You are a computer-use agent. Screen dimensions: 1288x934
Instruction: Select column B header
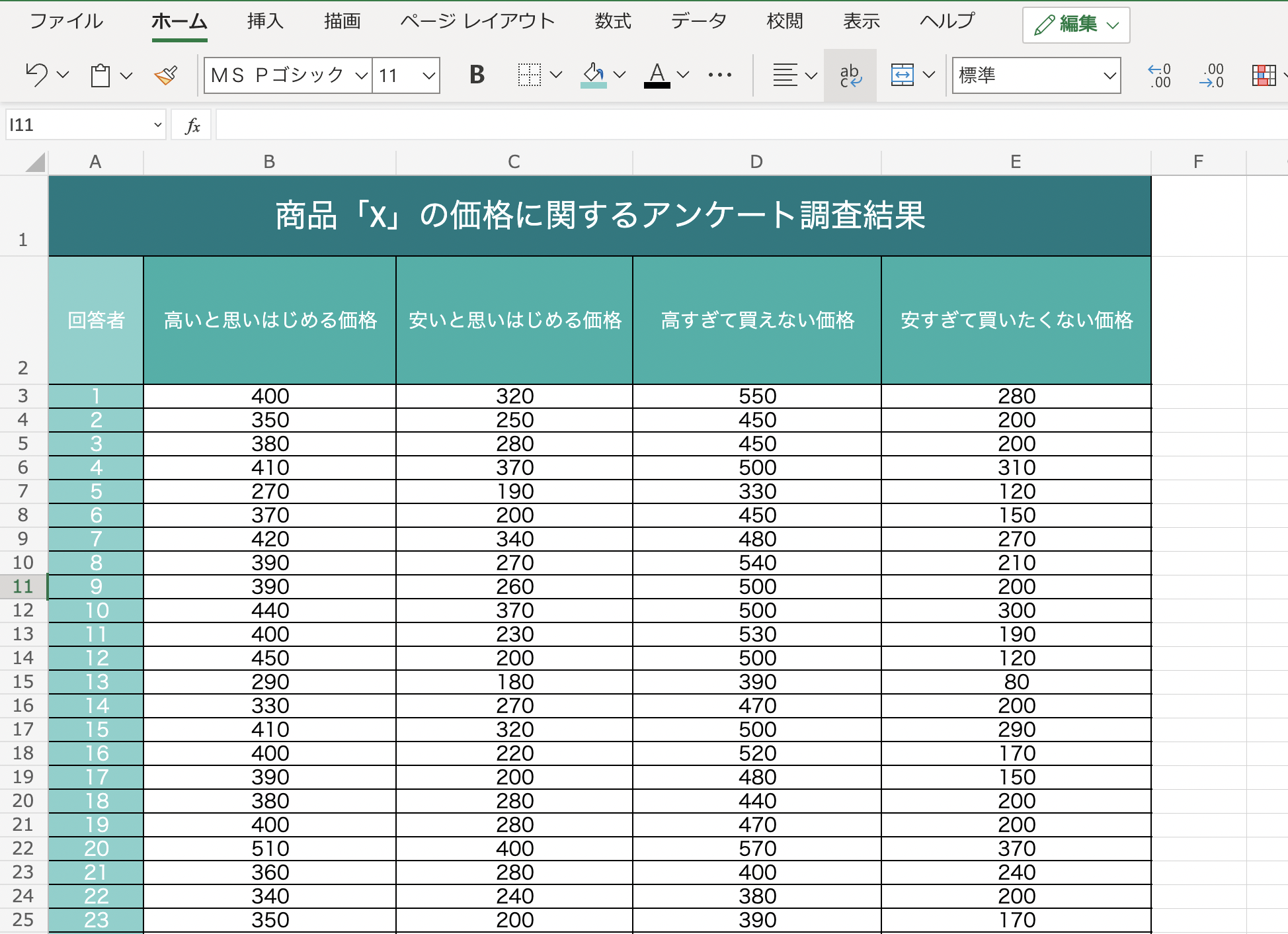coord(269,162)
